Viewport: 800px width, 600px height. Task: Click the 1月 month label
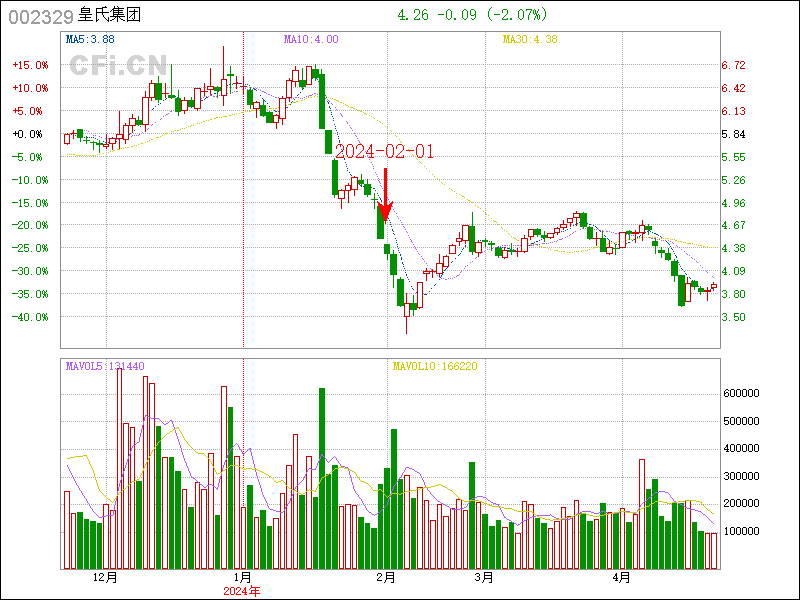pos(242,578)
